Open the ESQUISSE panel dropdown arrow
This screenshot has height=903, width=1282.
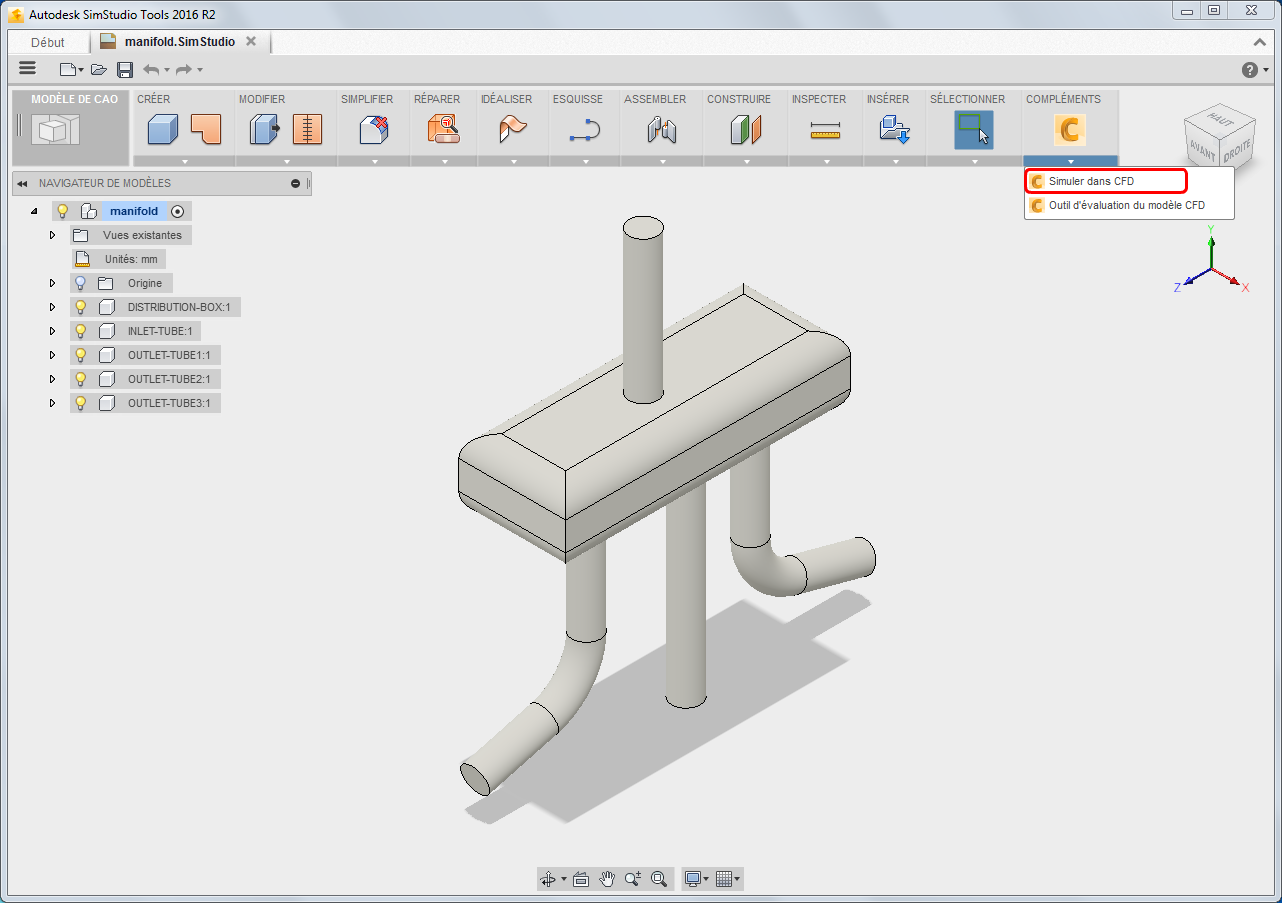[x=585, y=161]
